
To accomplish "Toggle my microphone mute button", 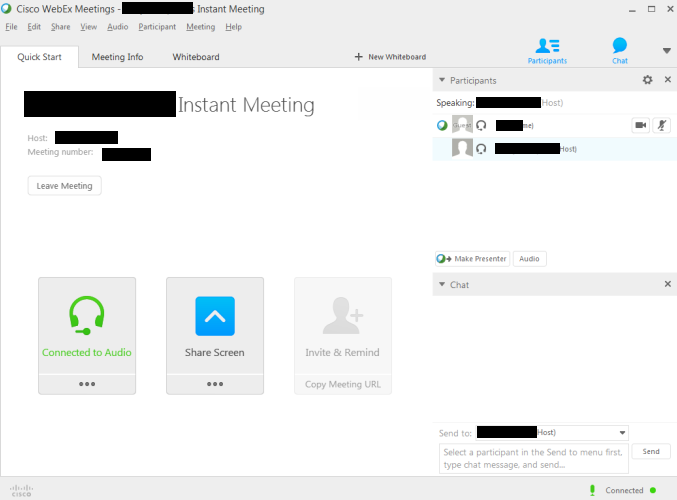I will coord(661,125).
